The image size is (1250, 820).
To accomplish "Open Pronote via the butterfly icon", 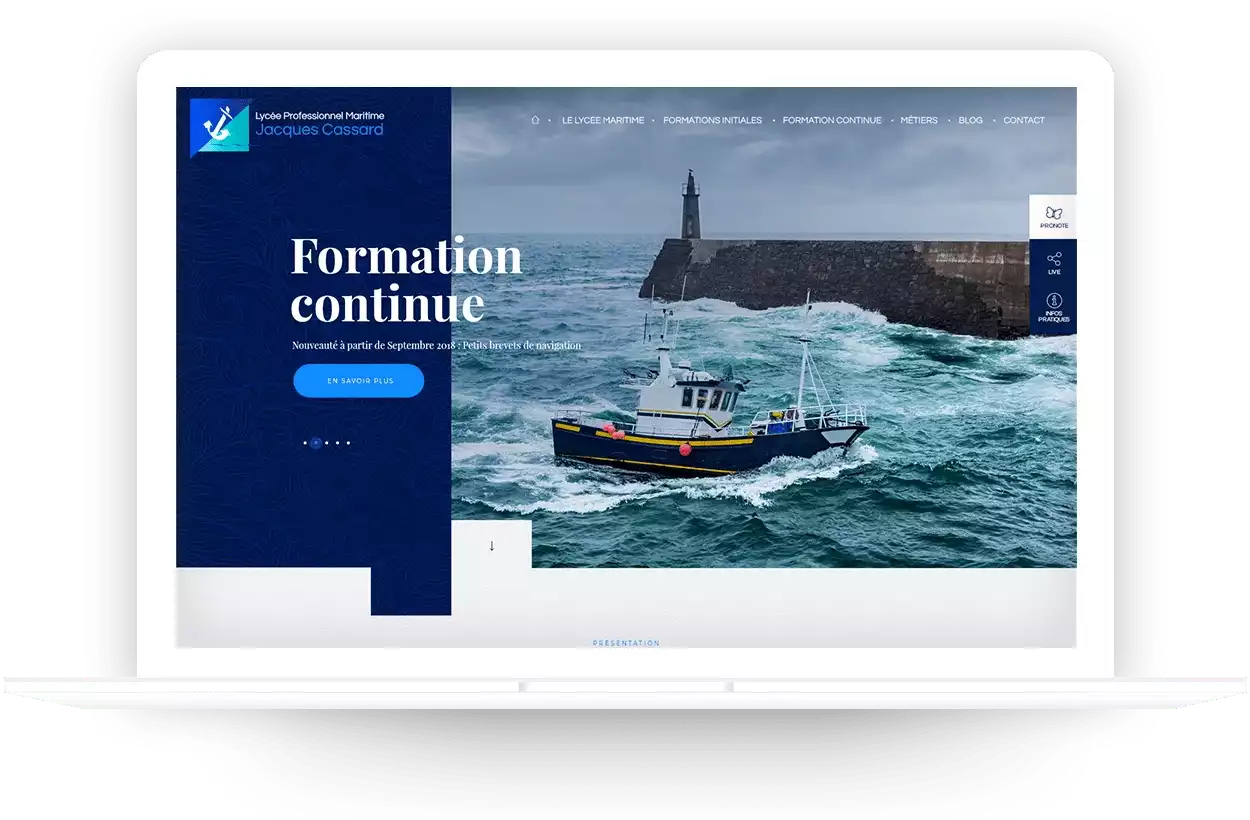I will tap(1053, 213).
